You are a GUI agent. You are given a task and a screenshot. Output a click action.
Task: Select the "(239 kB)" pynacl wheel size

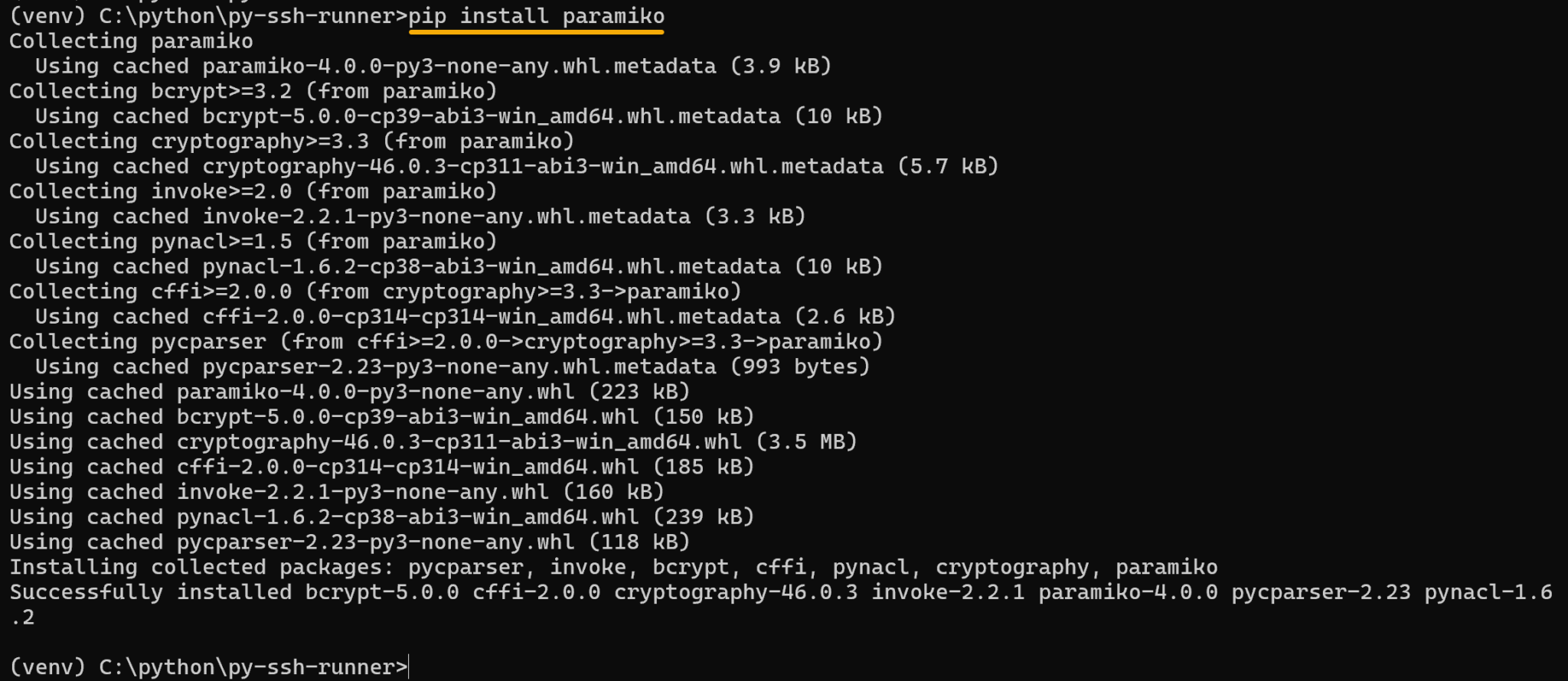point(704,517)
